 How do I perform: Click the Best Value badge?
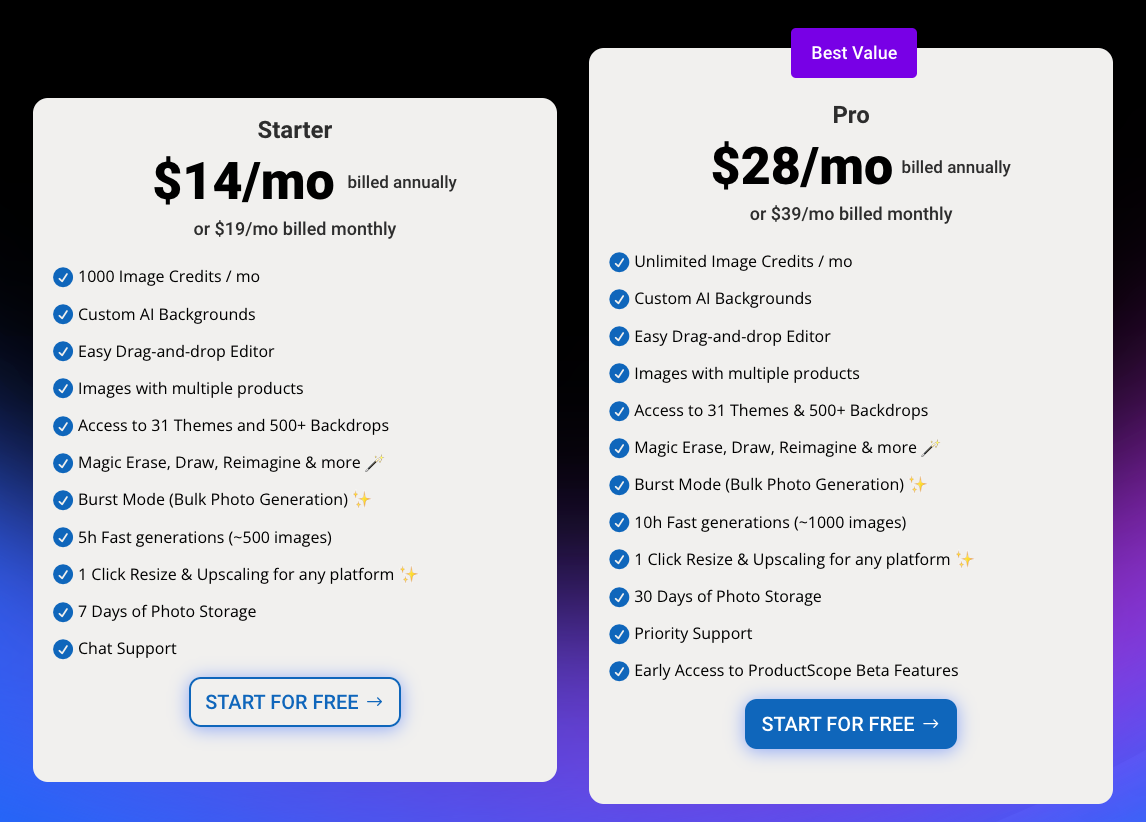(x=853, y=52)
